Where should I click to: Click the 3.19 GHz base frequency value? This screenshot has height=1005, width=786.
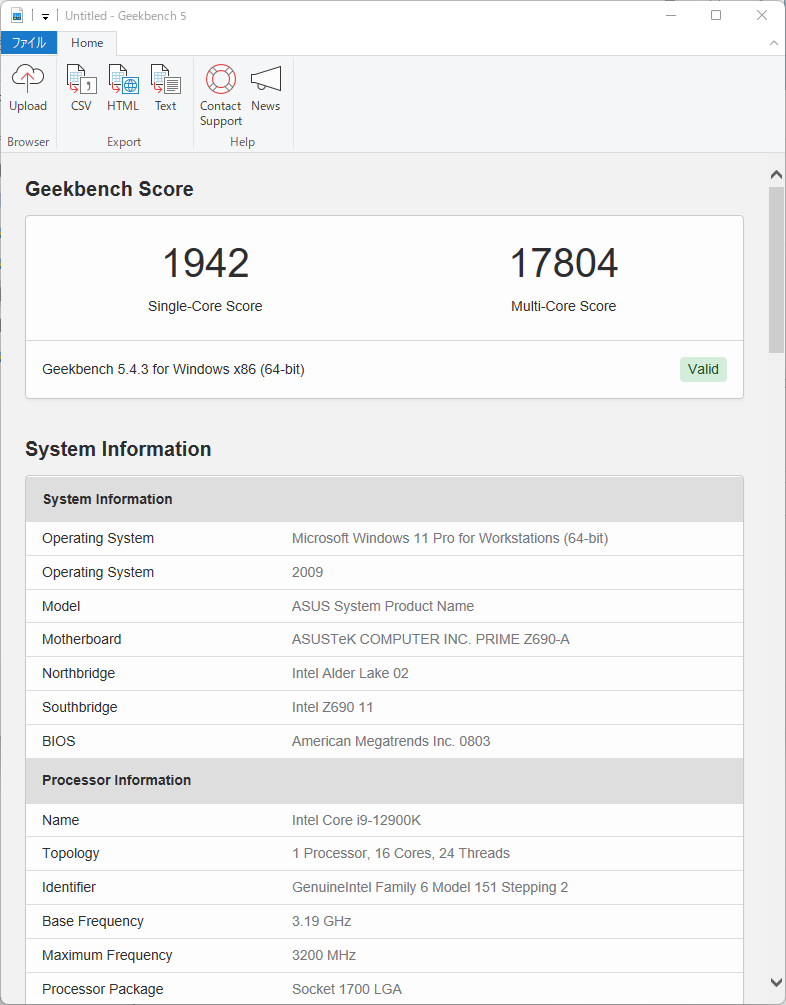(x=322, y=921)
